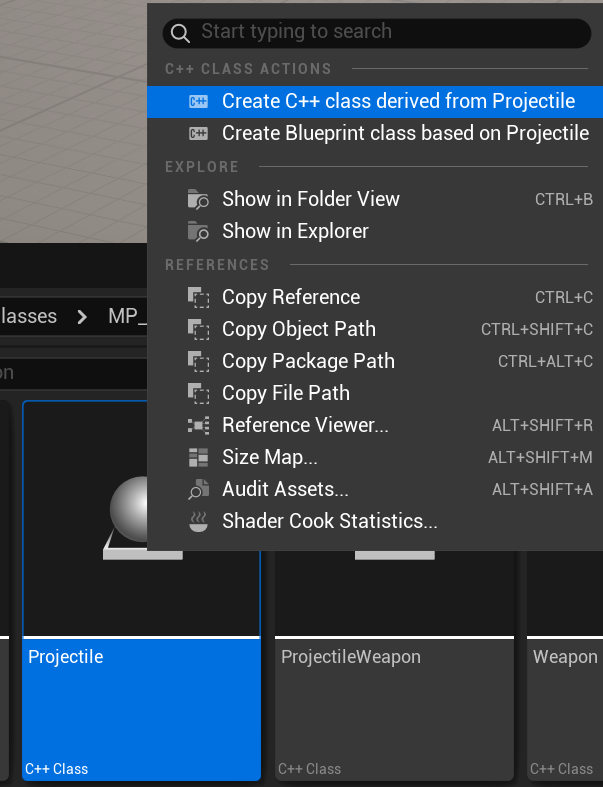Click the 'C++ Class' label under ProjectileWeapon
Image resolution: width=603 pixels, height=787 pixels.
pyautogui.click(x=309, y=769)
